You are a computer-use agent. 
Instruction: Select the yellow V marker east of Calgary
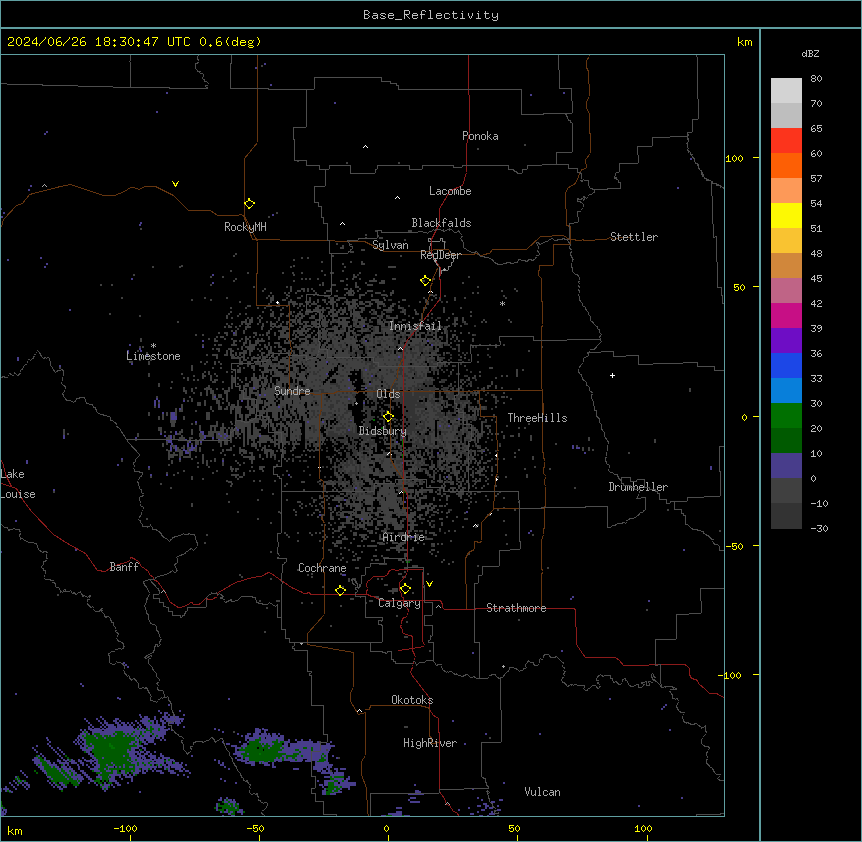[429, 584]
